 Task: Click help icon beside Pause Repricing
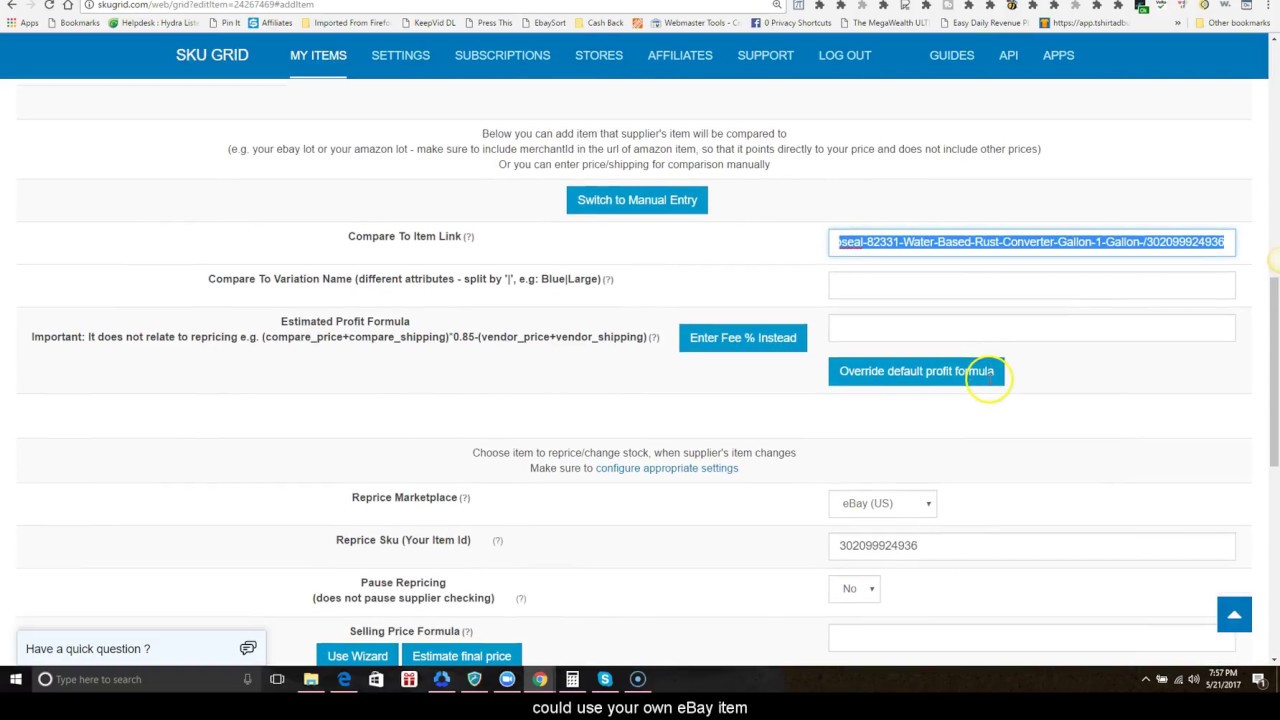520,598
